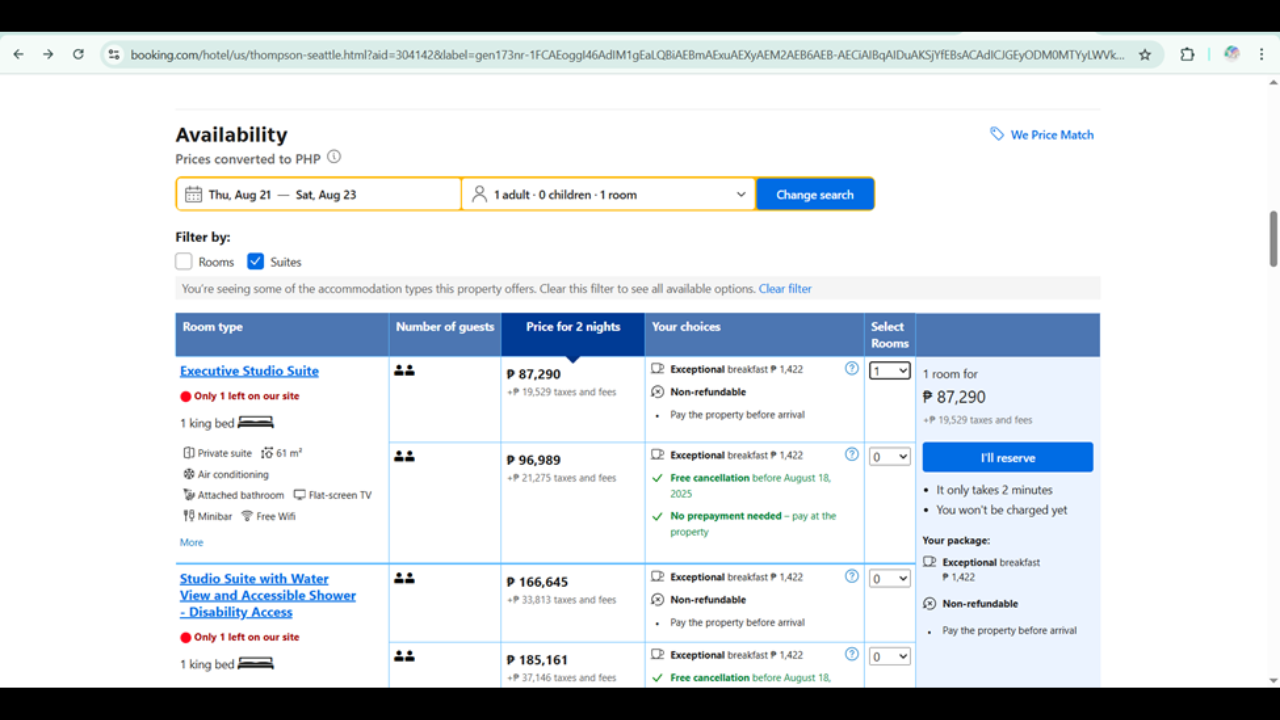This screenshot has height=720, width=1280.
Task: Open the adults, children and rooms dropdown
Action: [609, 194]
